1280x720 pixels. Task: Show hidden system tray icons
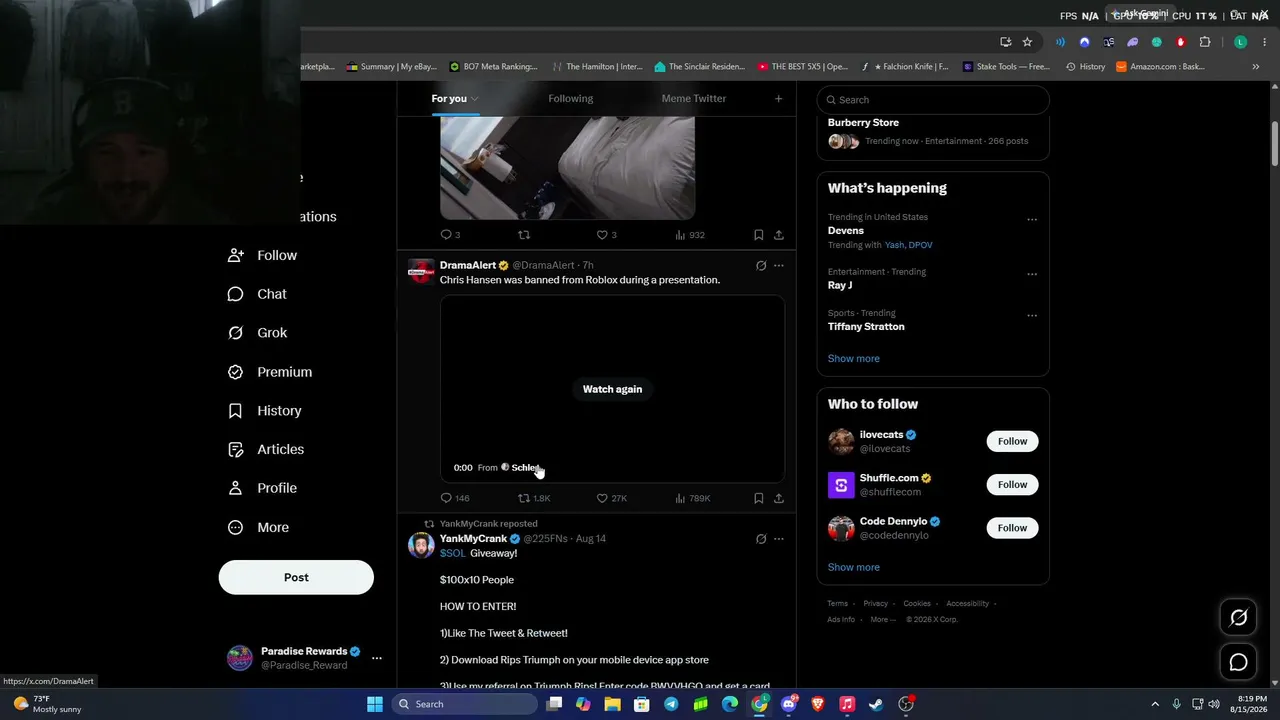tap(1155, 704)
